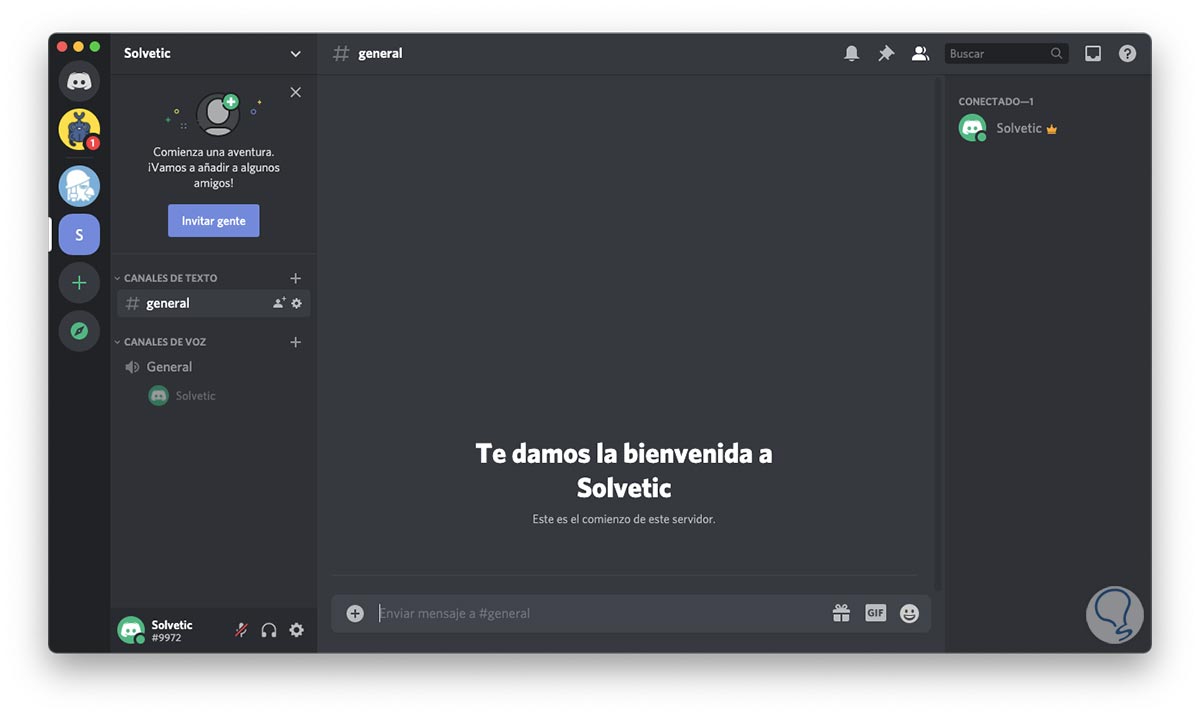Select the general text channel
This screenshot has width=1200, height=717.
(213, 303)
